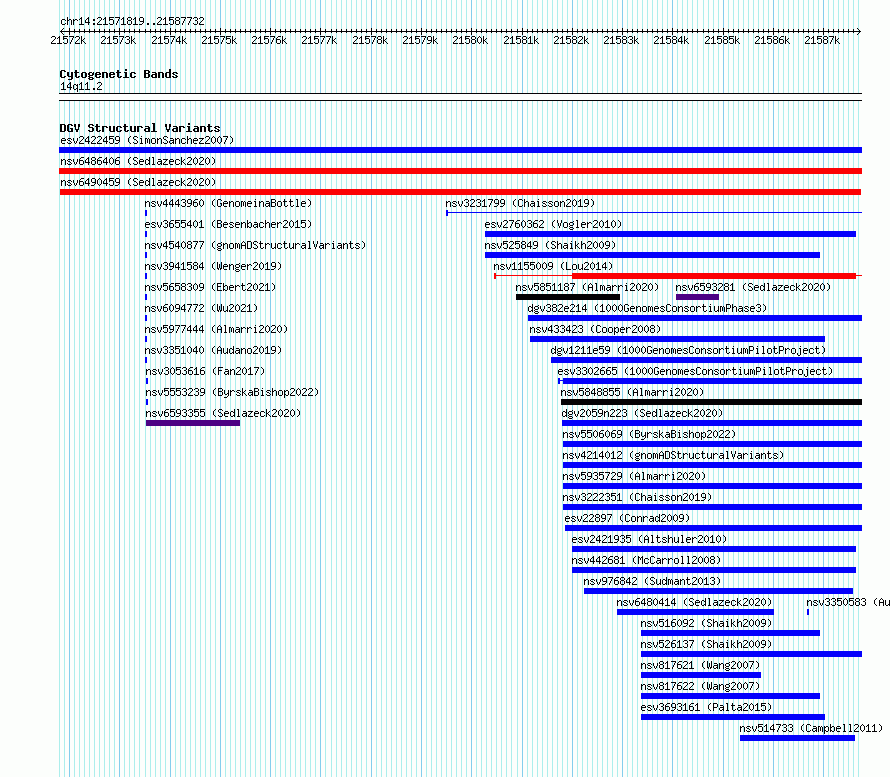890x777 pixels.
Task: Select the Cytogenetic Bands track title
Action: point(119,74)
